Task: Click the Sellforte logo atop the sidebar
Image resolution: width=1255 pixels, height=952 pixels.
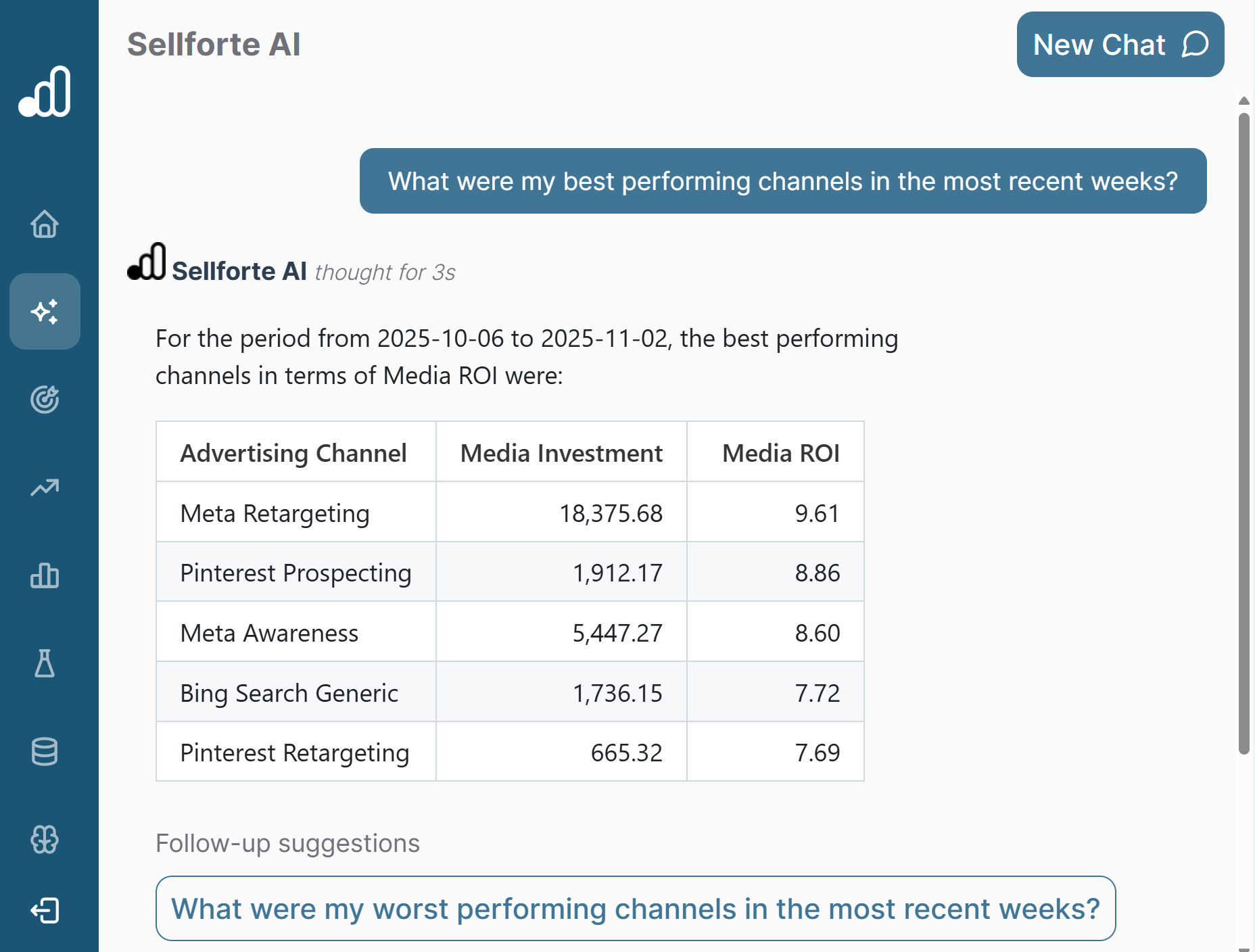Action: pyautogui.click(x=45, y=93)
